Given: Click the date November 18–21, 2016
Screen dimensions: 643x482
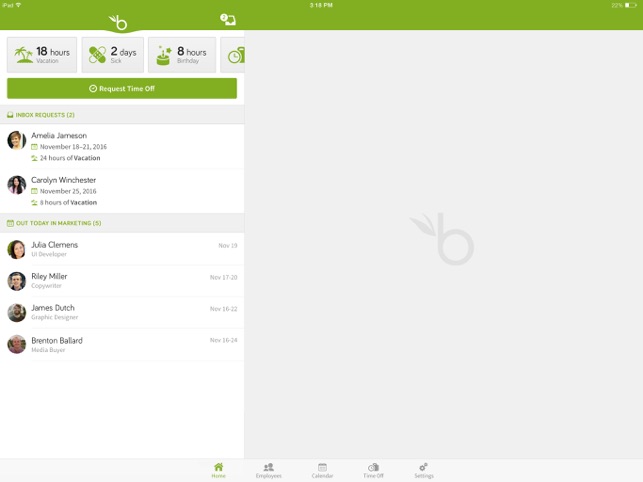Looking at the screenshot, I should point(73,146).
